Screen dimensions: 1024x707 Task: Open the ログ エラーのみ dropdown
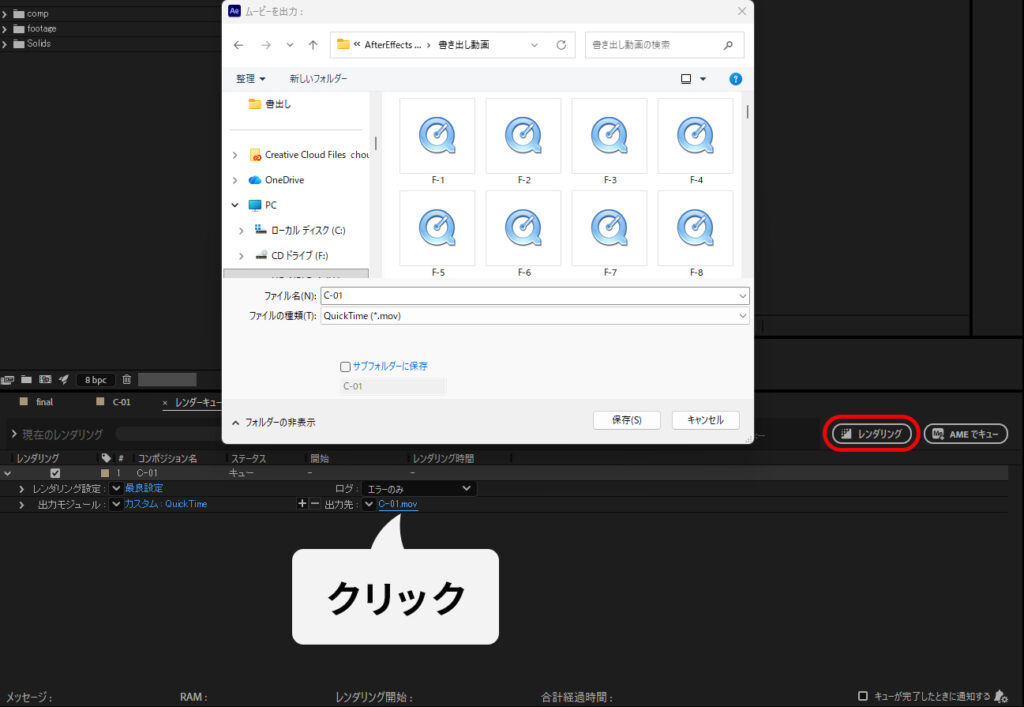418,488
